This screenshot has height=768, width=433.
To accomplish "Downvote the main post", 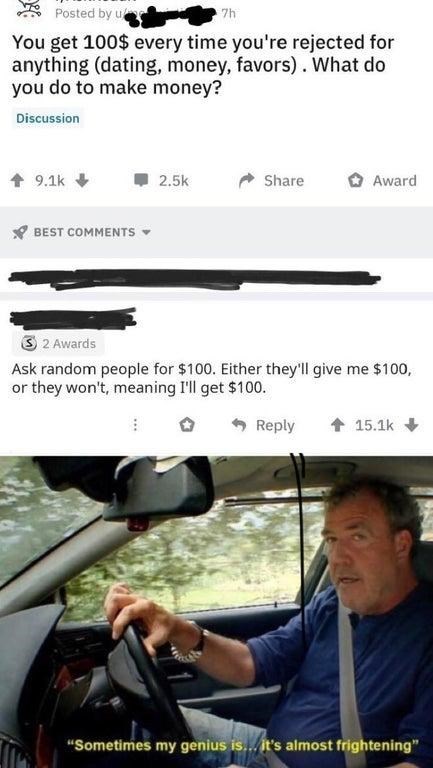I will [x=82, y=181].
